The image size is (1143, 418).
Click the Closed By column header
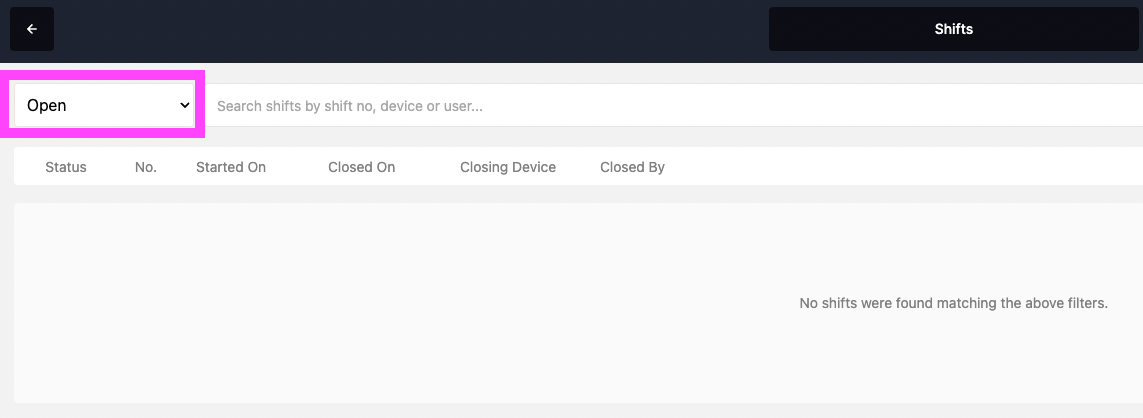click(x=632, y=167)
